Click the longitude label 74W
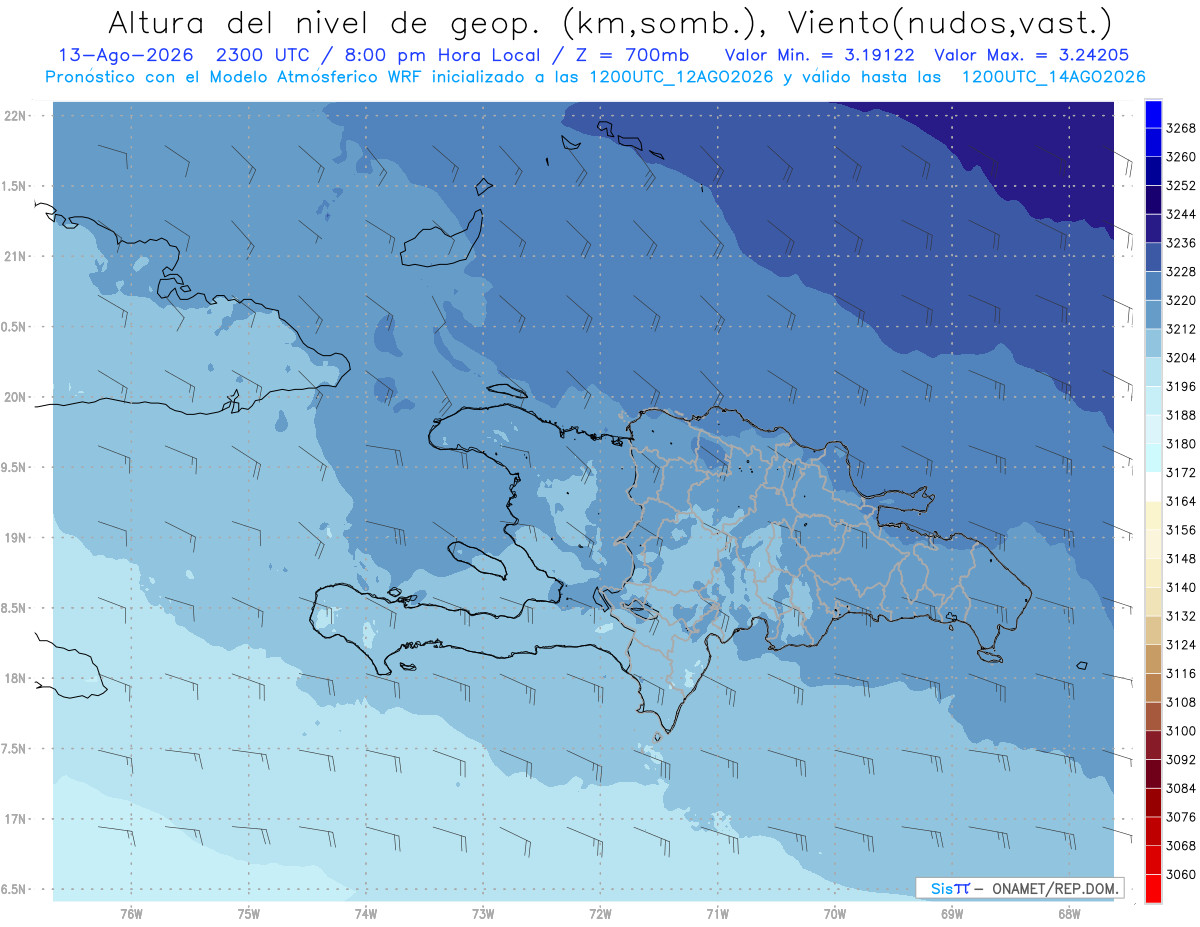Viewport: 1200px width, 927px height. pos(366,914)
